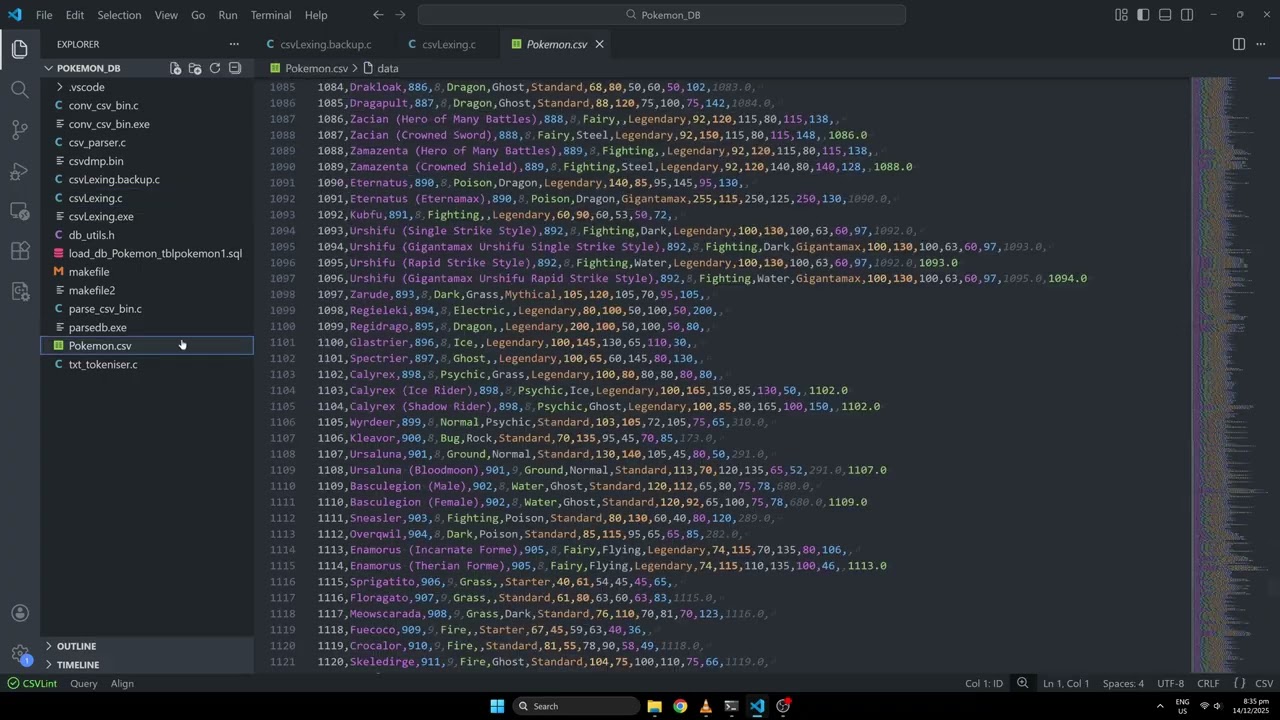Click the braces language icon in status bar
Viewport: 1280px width, 720px height.
click(x=1238, y=683)
